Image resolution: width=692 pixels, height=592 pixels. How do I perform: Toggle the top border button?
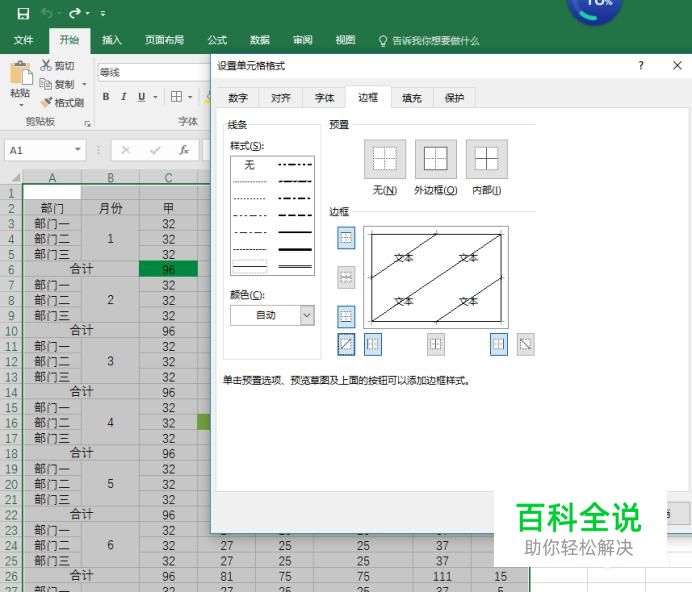[x=346, y=238]
